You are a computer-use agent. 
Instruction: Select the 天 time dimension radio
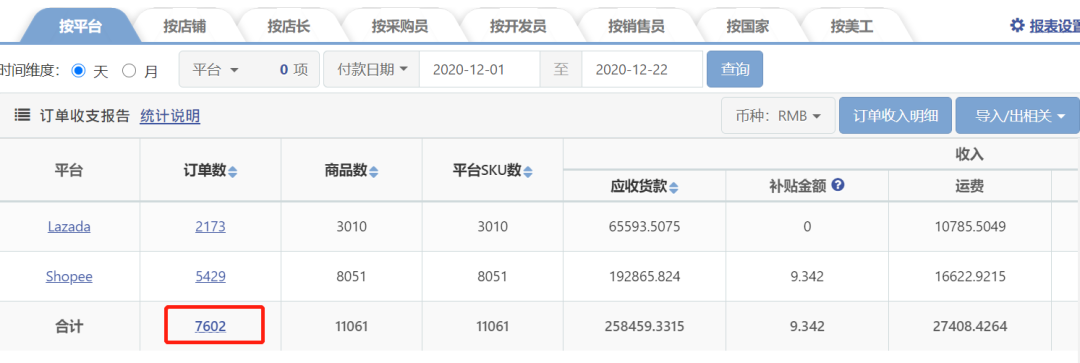click(78, 70)
